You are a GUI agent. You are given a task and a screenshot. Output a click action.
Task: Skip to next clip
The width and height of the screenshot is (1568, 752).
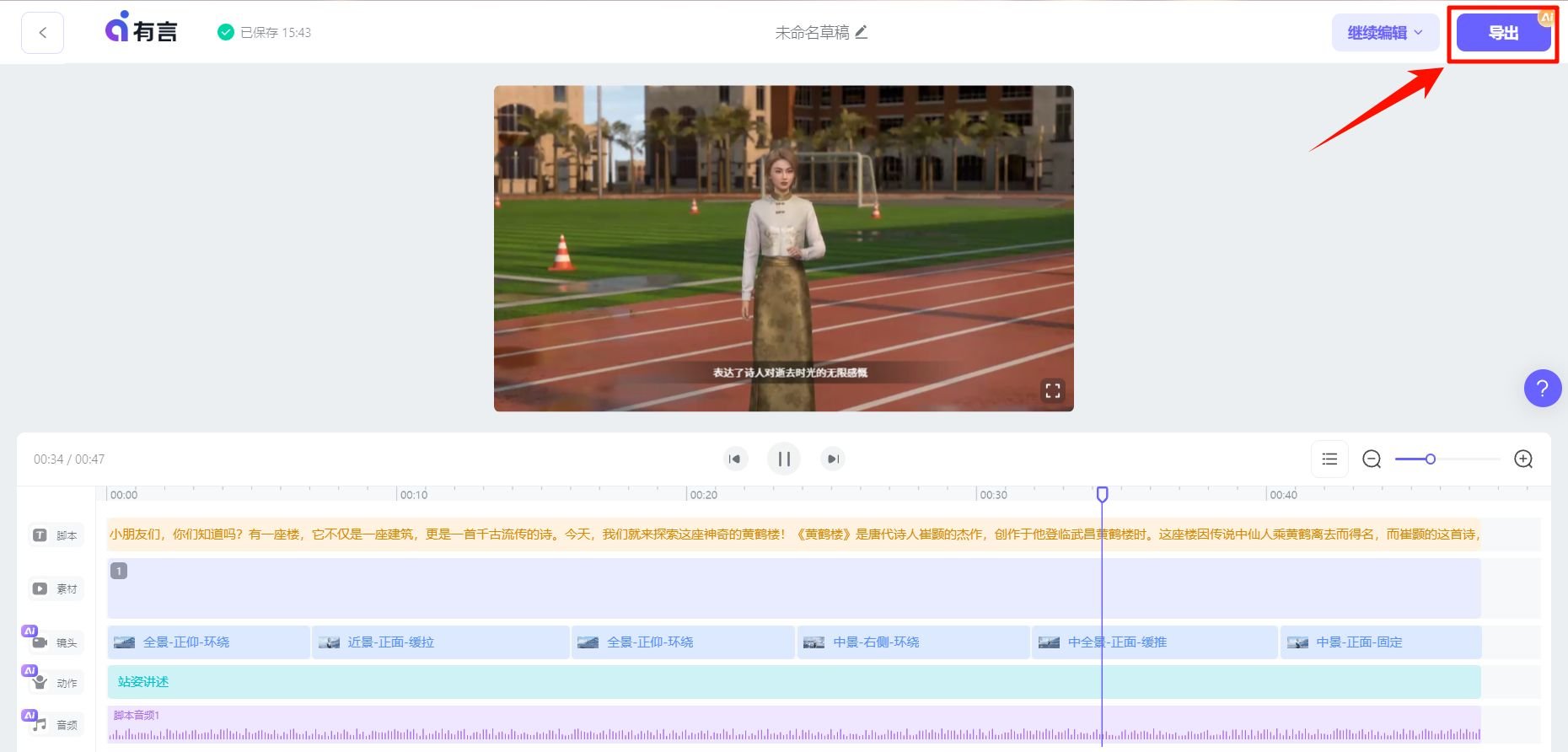point(833,459)
